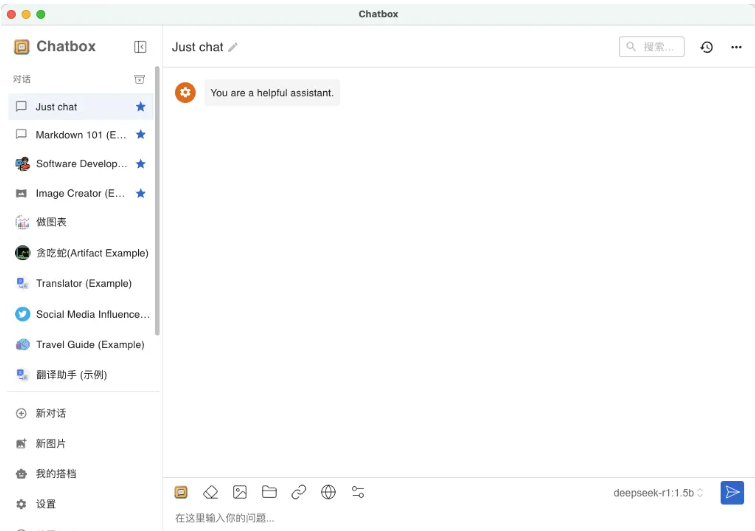Open the deepseek-r1:1.5b model selector
Screen dimensions: 755x531
[658, 493]
